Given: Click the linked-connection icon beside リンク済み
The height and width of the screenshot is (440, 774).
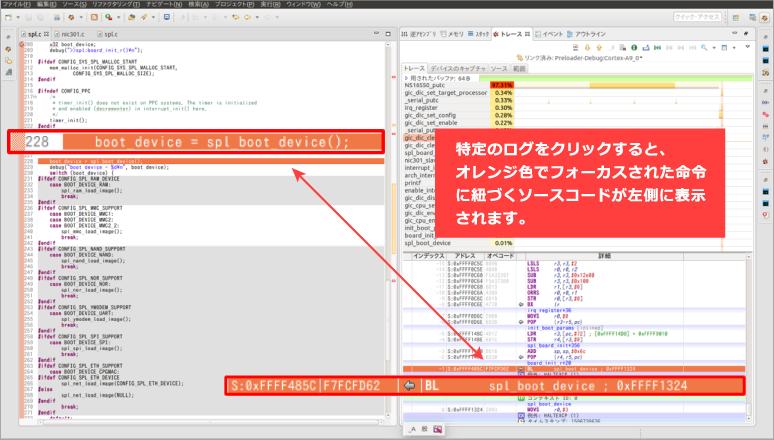Looking at the screenshot, I should click(519, 58).
